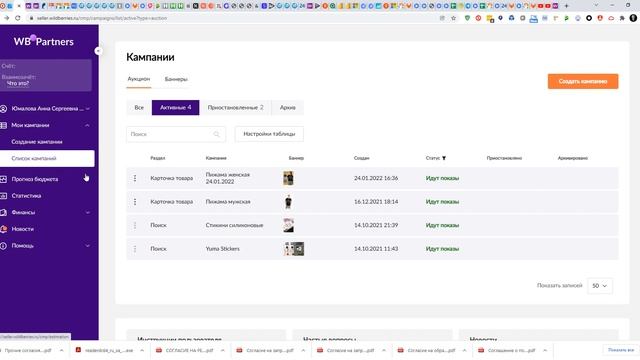Show Все campaigns filter
The width and height of the screenshot is (640, 360).
139,108
